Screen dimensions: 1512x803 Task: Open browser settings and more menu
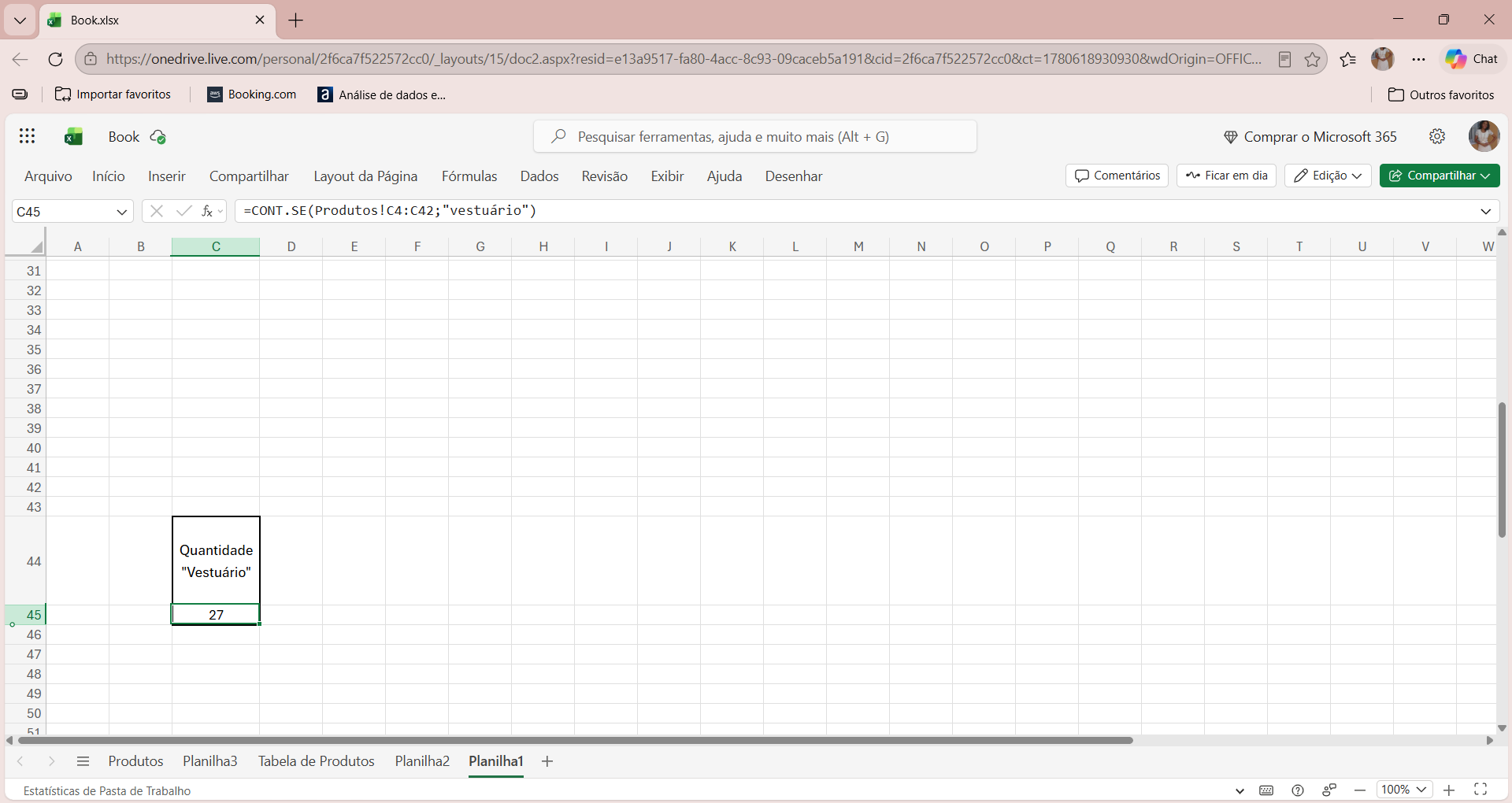(x=1418, y=59)
